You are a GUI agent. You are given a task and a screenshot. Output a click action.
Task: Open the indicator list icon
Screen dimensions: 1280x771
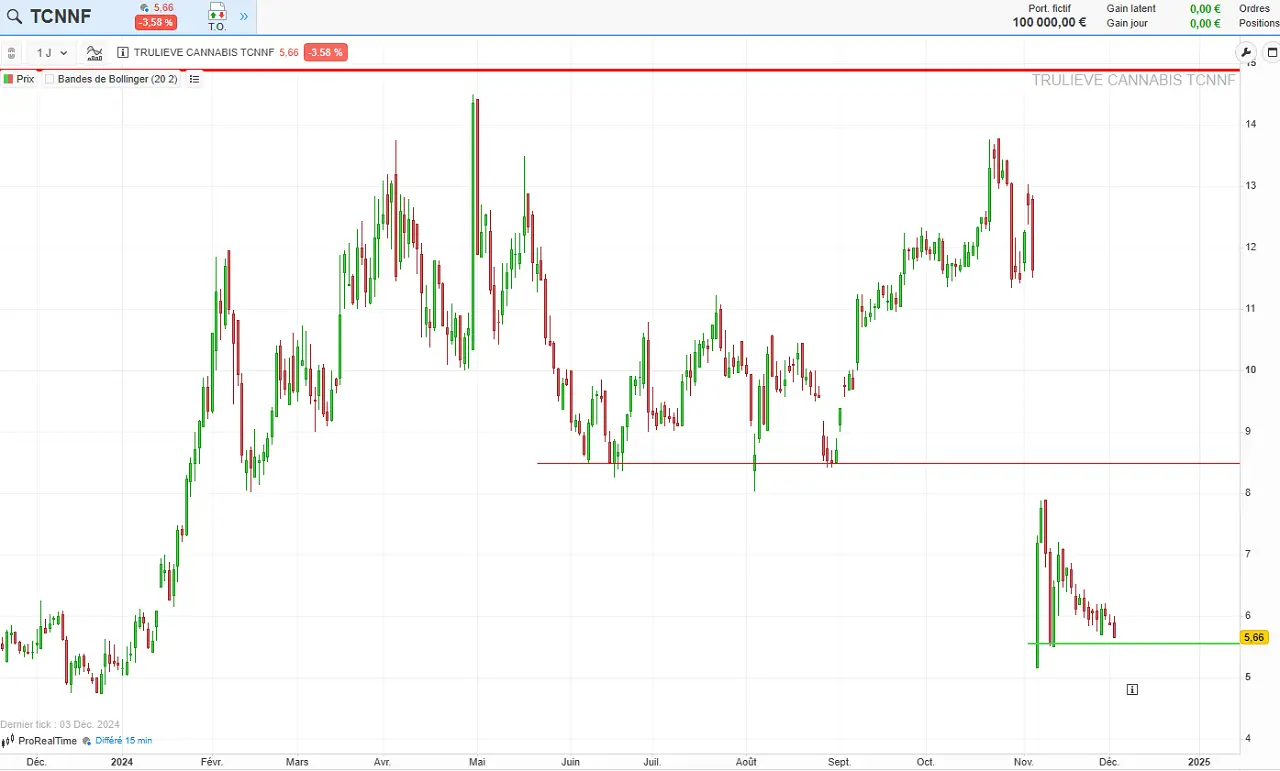click(194, 79)
